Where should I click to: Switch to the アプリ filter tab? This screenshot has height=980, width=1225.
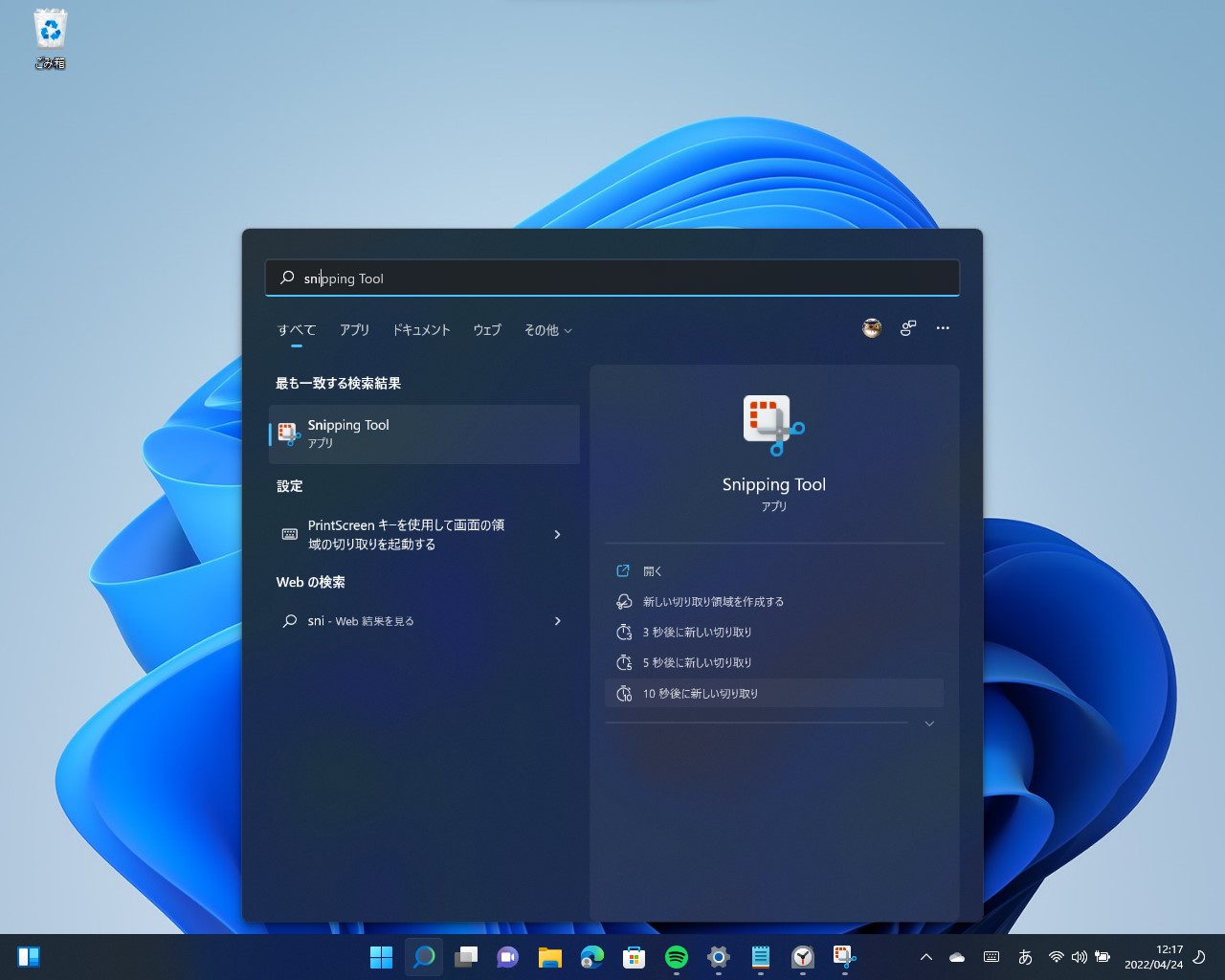354,330
